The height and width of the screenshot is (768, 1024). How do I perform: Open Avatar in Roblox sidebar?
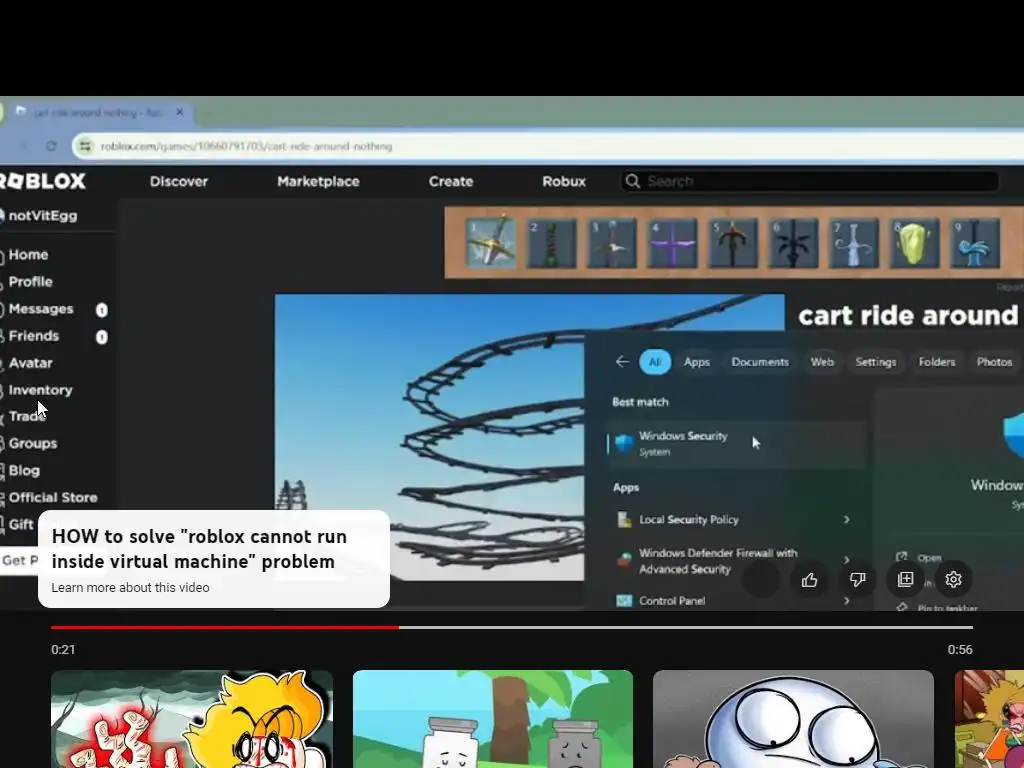[x=30, y=363]
